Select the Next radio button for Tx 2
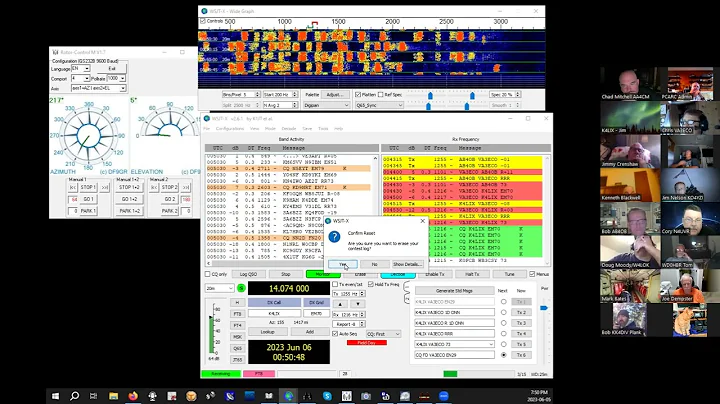This screenshot has height=404, width=720. [x=504, y=313]
